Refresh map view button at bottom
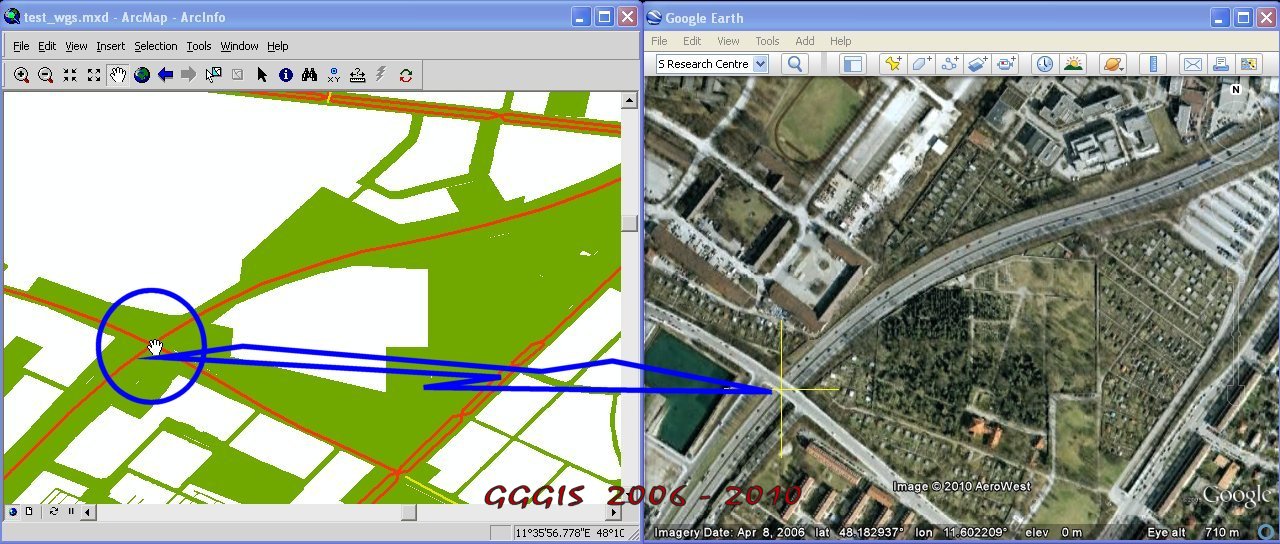 point(54,511)
